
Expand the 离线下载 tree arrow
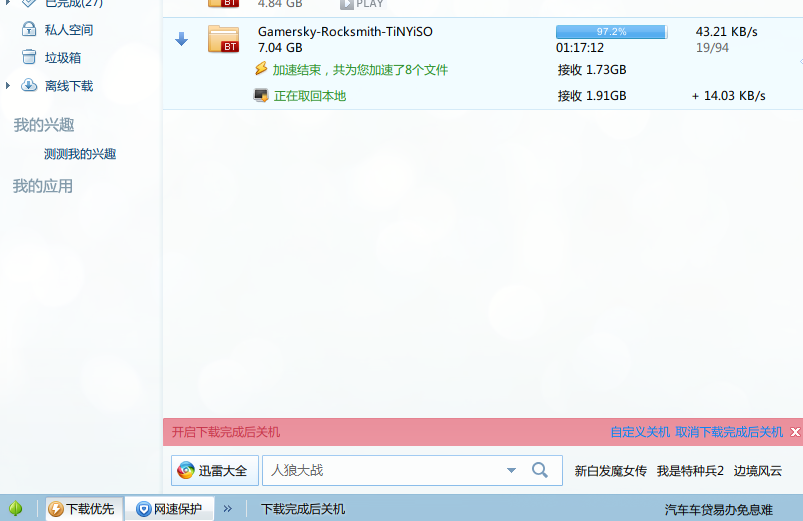point(8,86)
